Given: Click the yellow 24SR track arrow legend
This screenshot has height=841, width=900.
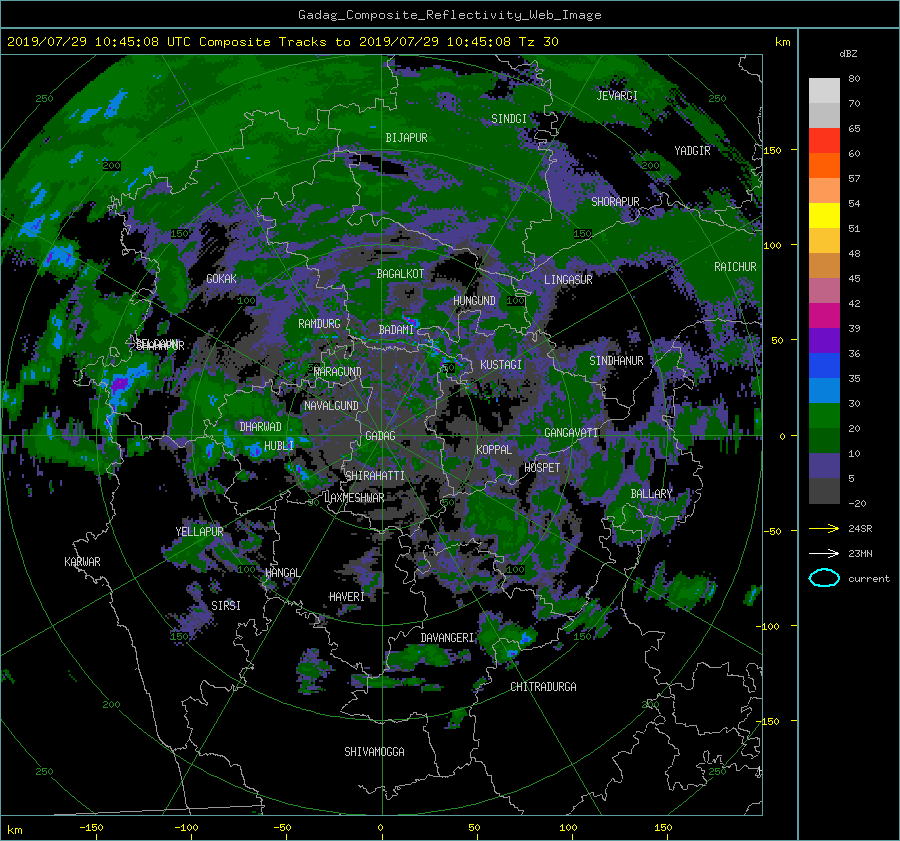Looking at the screenshot, I should [x=824, y=529].
